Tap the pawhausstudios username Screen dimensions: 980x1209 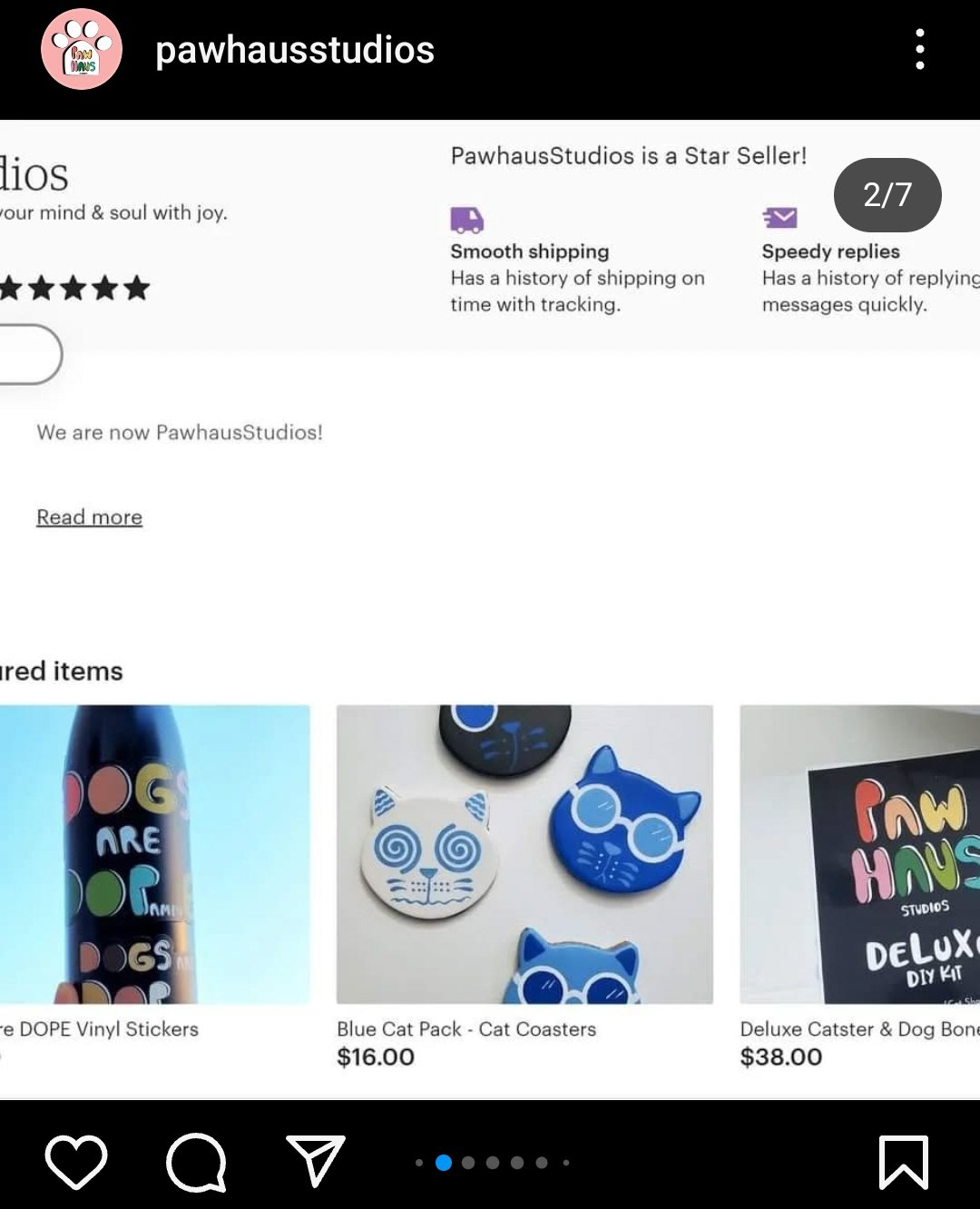295,50
